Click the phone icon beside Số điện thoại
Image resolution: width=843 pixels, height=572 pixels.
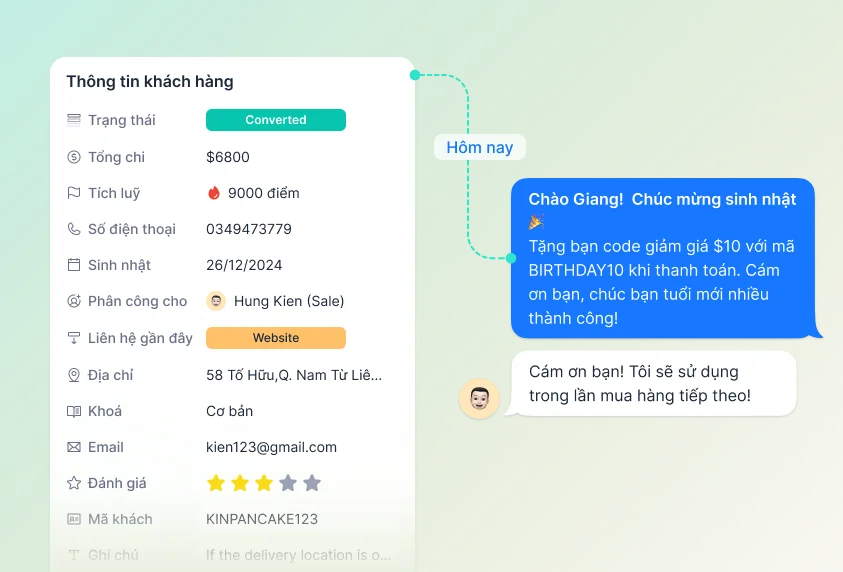74,229
